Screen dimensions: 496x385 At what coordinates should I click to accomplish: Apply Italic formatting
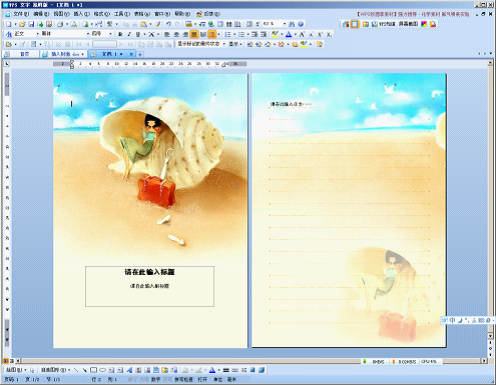129,34
